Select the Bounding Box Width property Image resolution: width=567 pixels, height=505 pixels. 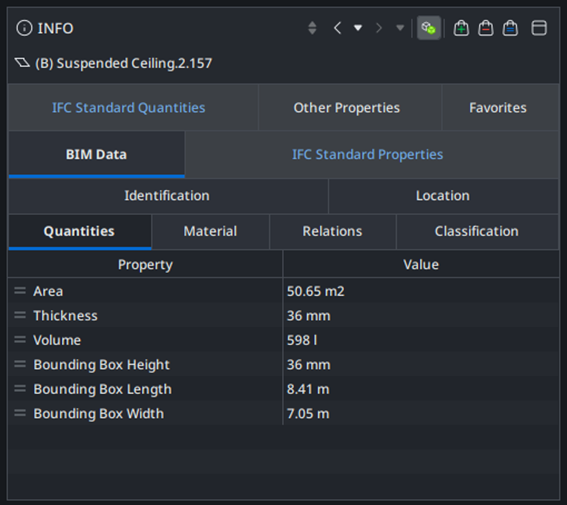(99, 414)
